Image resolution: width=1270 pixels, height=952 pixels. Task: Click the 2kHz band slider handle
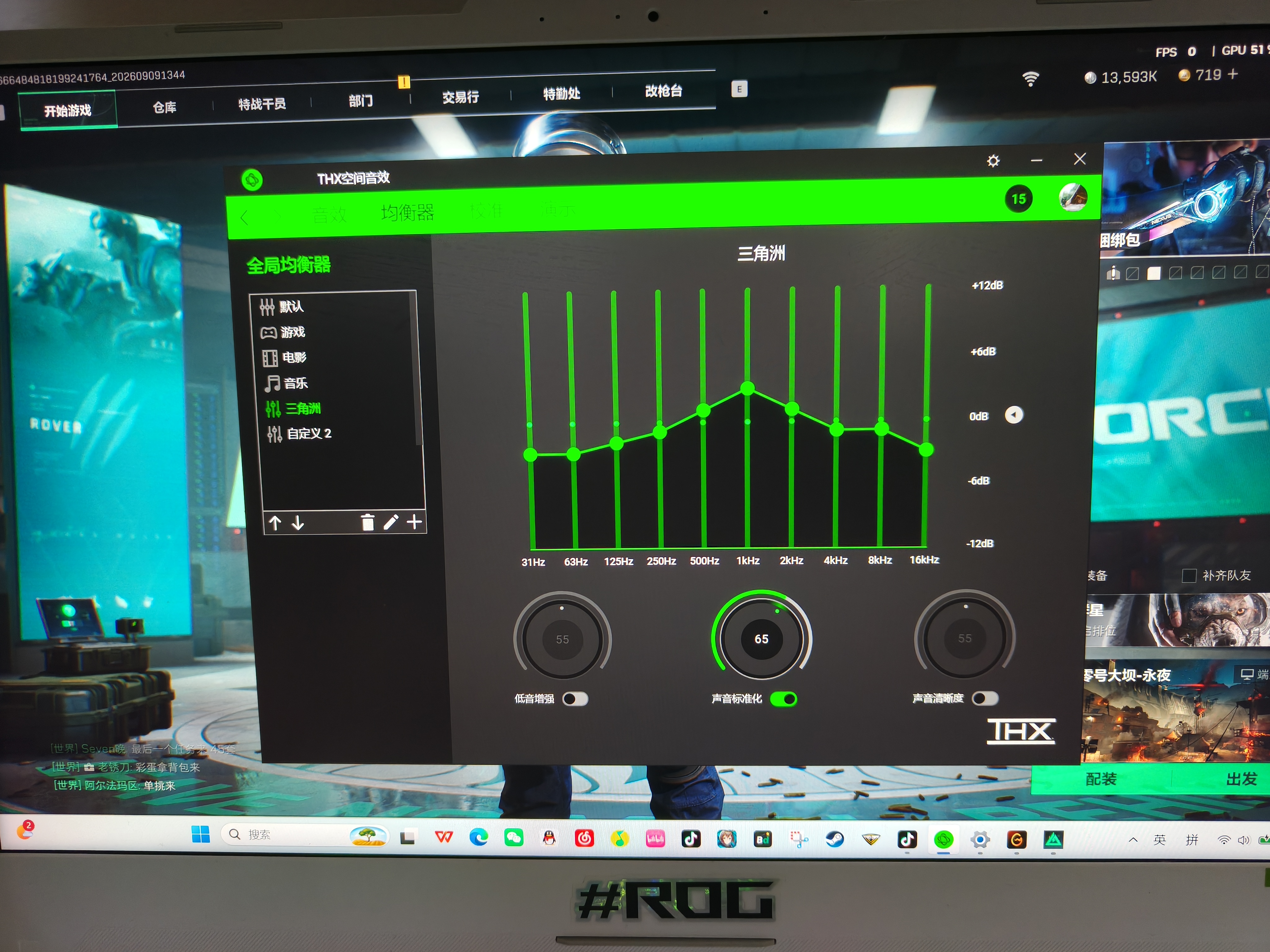[792, 408]
